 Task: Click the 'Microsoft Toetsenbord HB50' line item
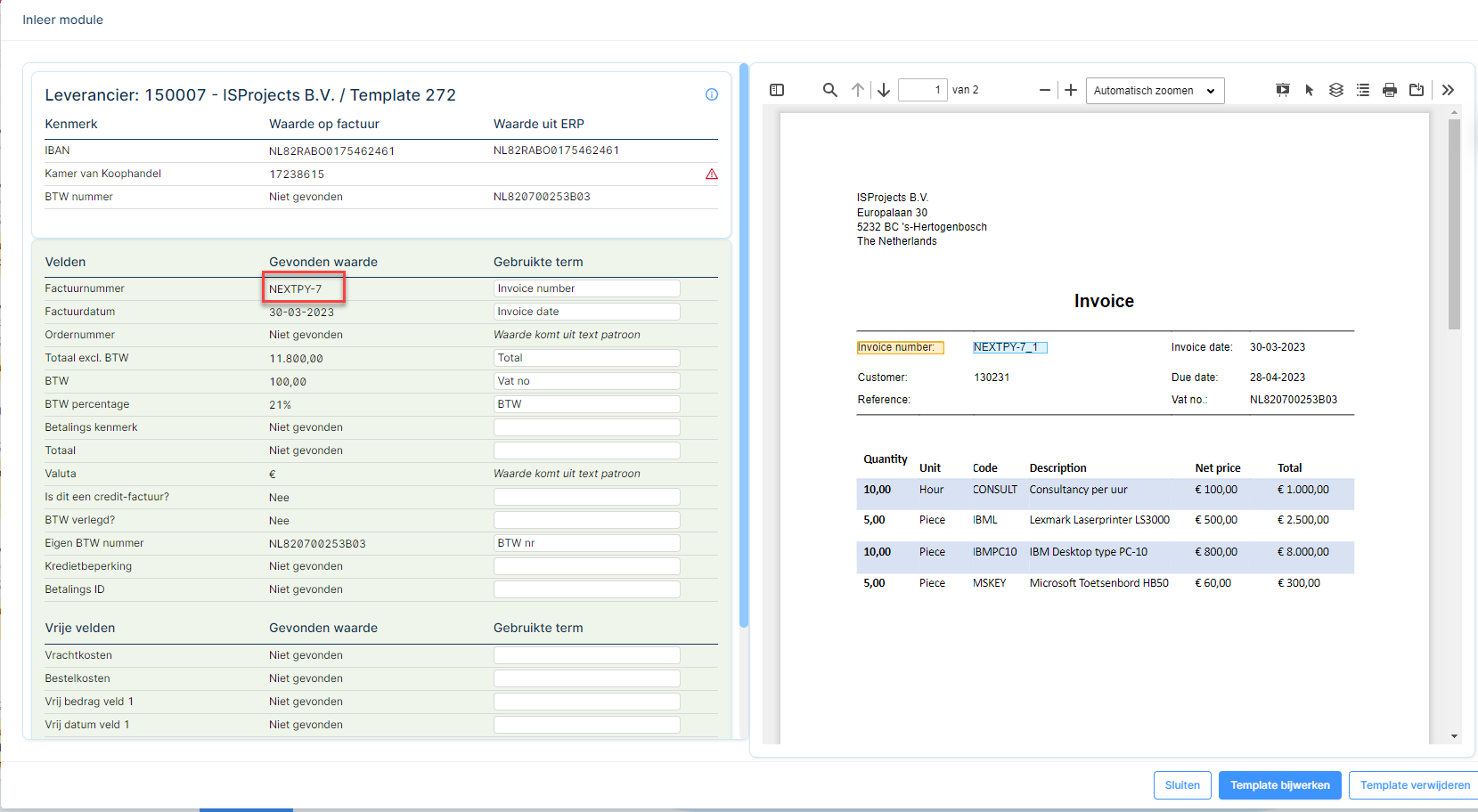(1098, 583)
